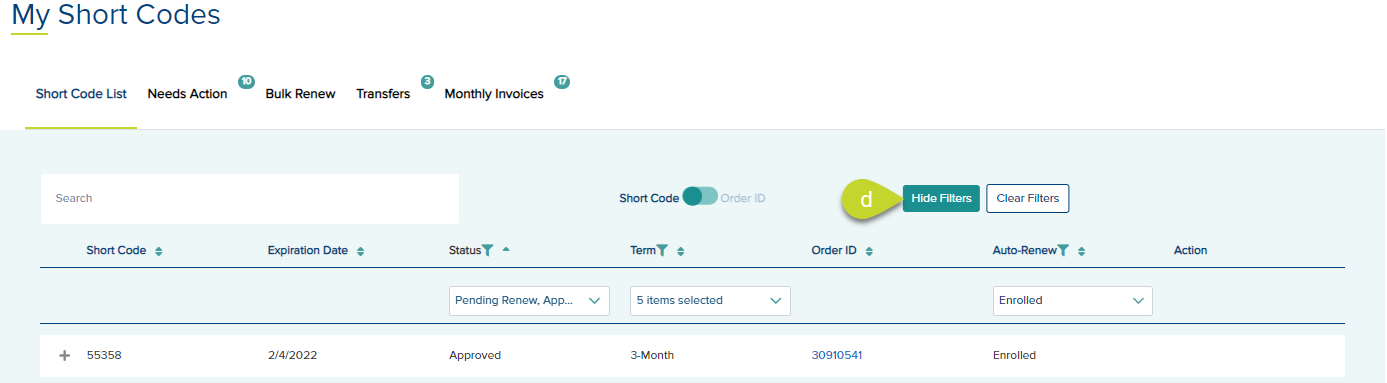Viewport: 1387px width, 383px height.
Task: Click the Hide Filters button
Action: [x=941, y=198]
